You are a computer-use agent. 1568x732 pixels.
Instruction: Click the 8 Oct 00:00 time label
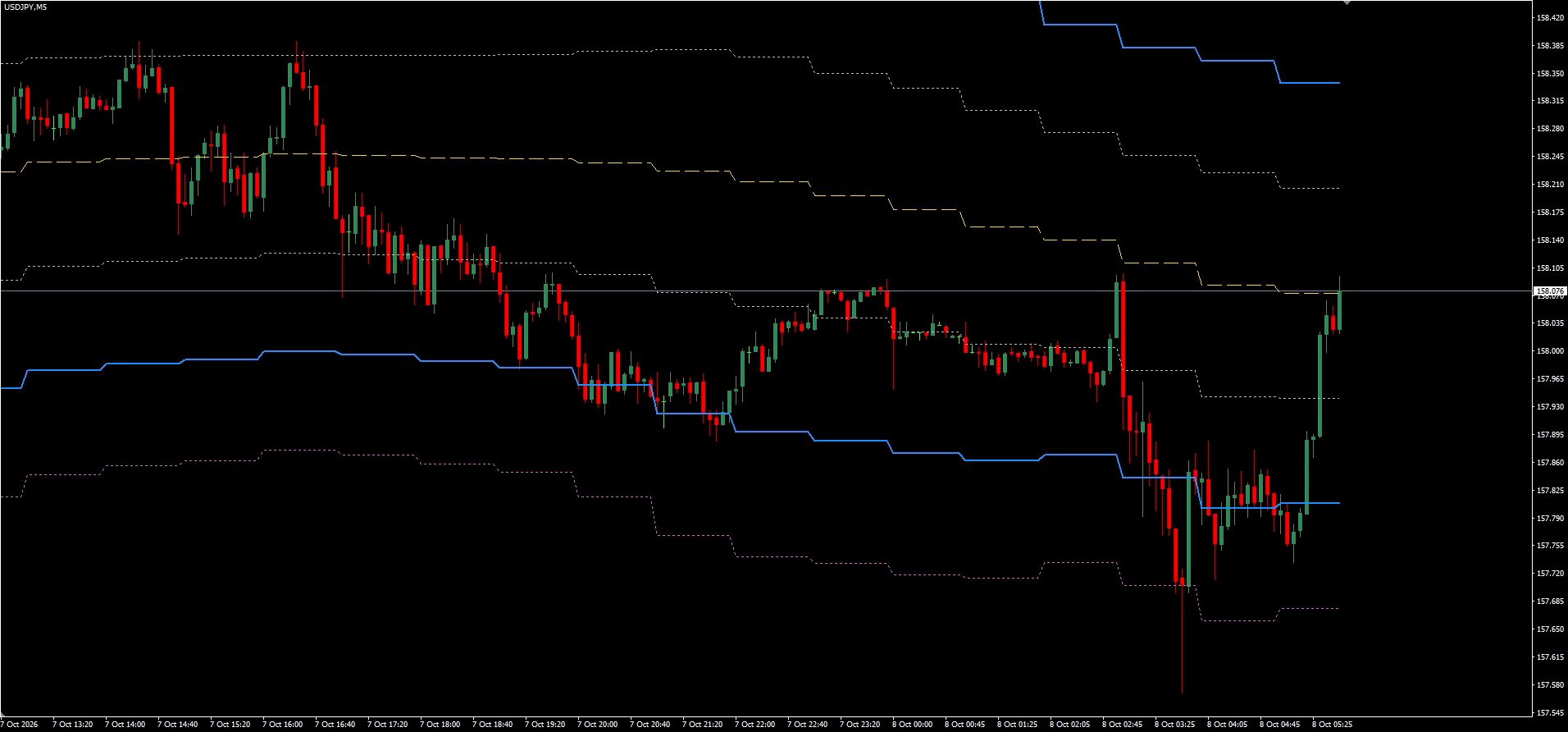(912, 725)
